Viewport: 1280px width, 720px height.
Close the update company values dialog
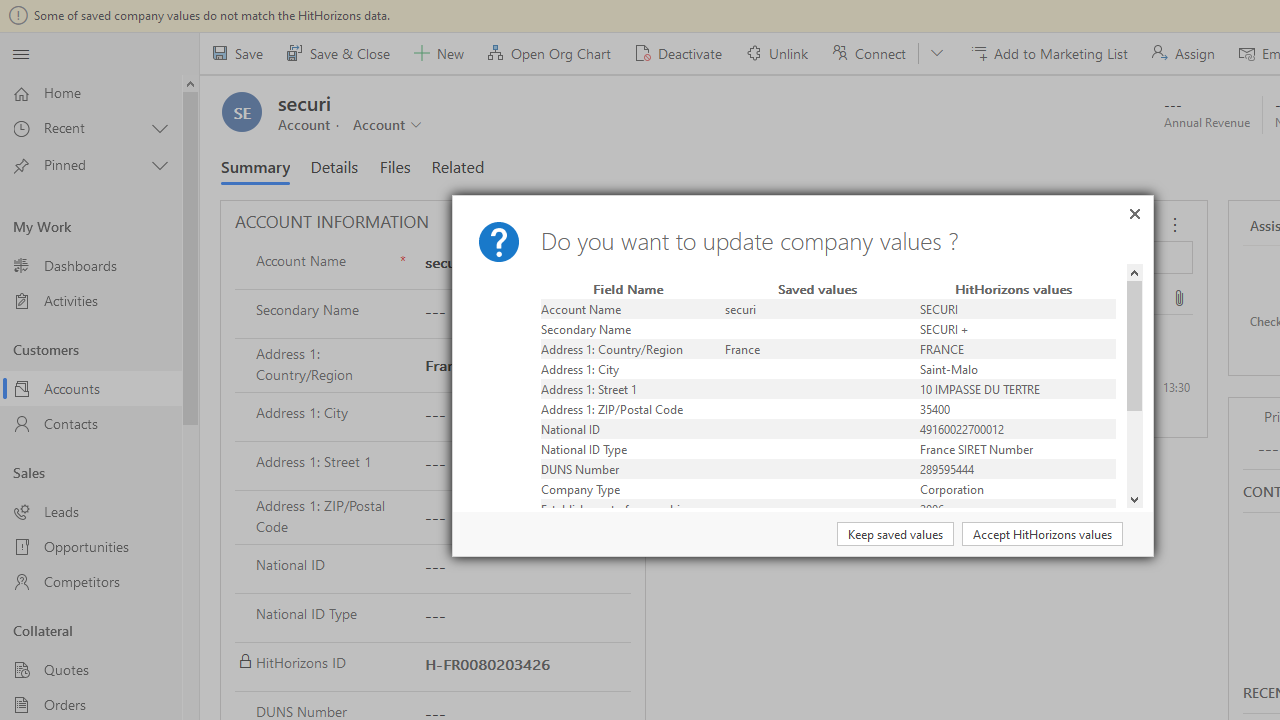click(1134, 214)
